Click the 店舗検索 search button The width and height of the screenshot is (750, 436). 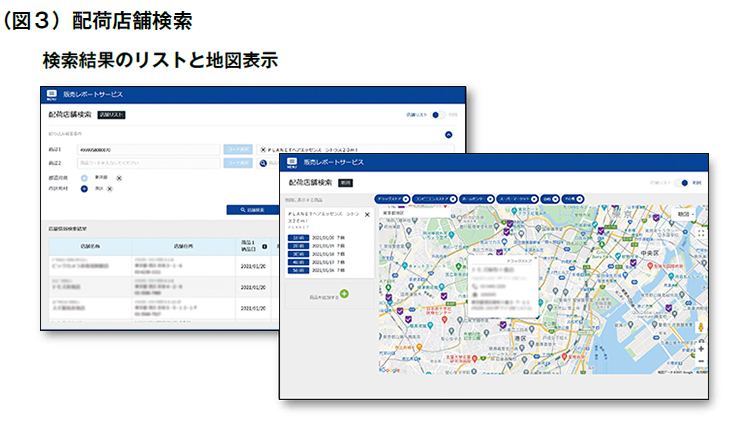pyautogui.click(x=253, y=210)
